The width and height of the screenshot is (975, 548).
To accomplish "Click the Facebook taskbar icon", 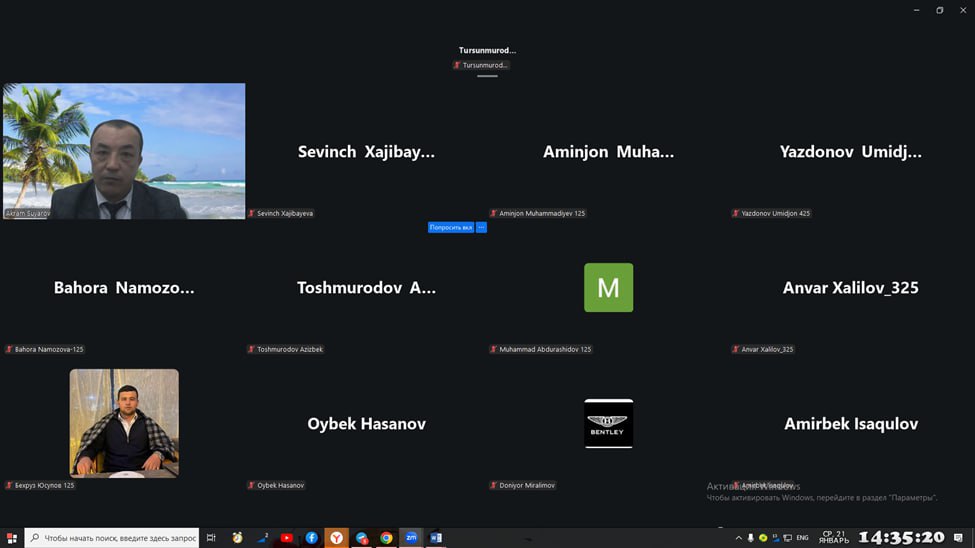I will tap(312, 538).
